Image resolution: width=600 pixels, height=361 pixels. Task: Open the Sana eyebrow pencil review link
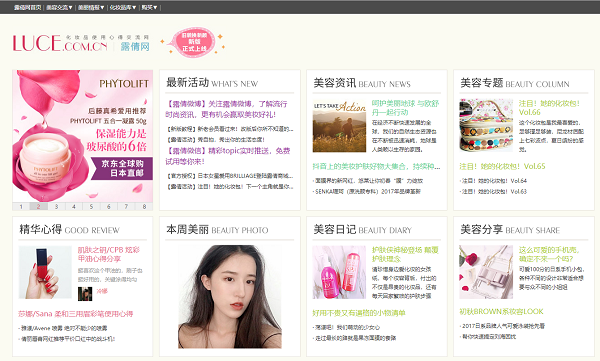click(76, 314)
